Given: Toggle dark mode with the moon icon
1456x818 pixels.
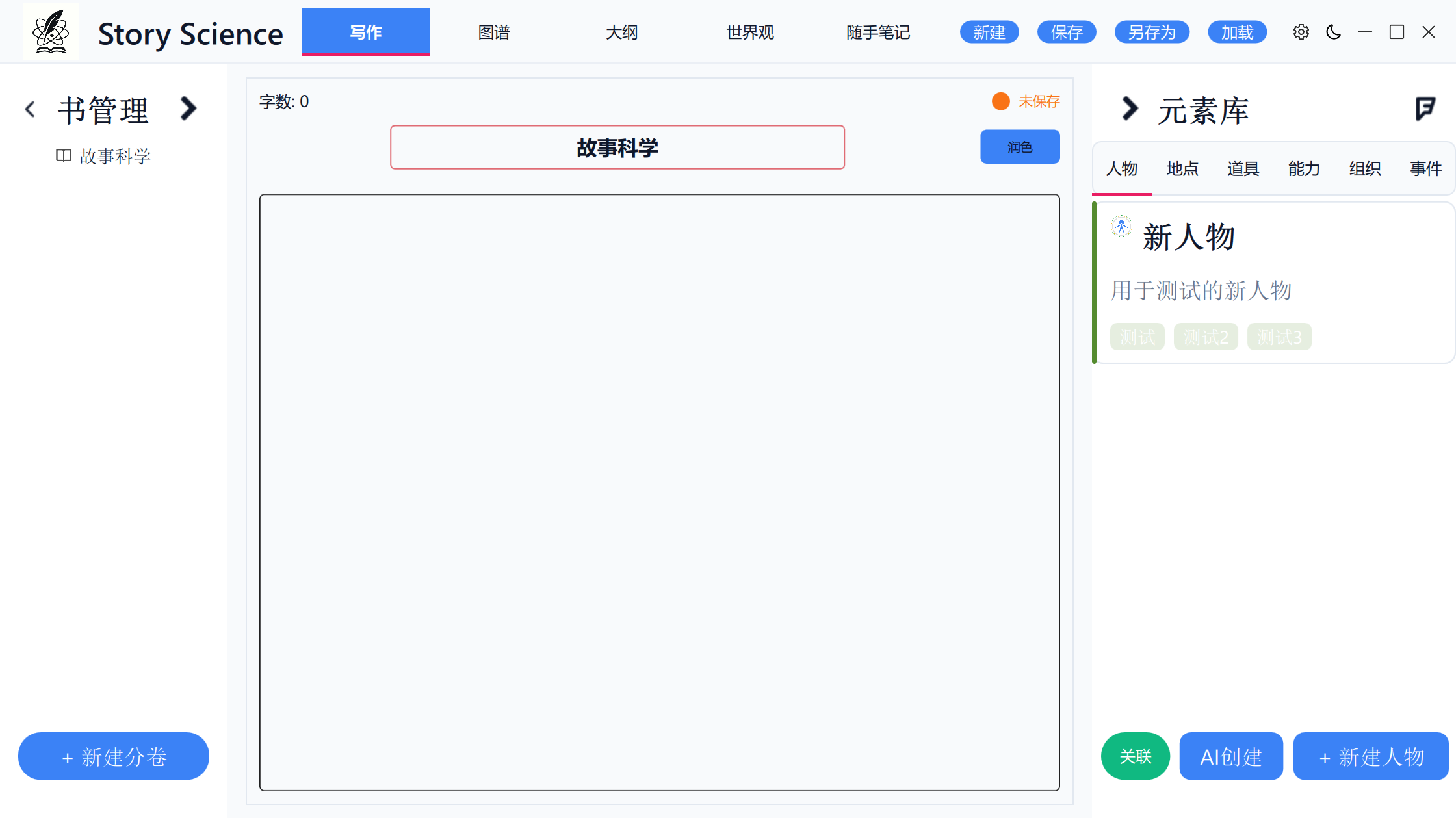Looking at the screenshot, I should coord(1333,32).
